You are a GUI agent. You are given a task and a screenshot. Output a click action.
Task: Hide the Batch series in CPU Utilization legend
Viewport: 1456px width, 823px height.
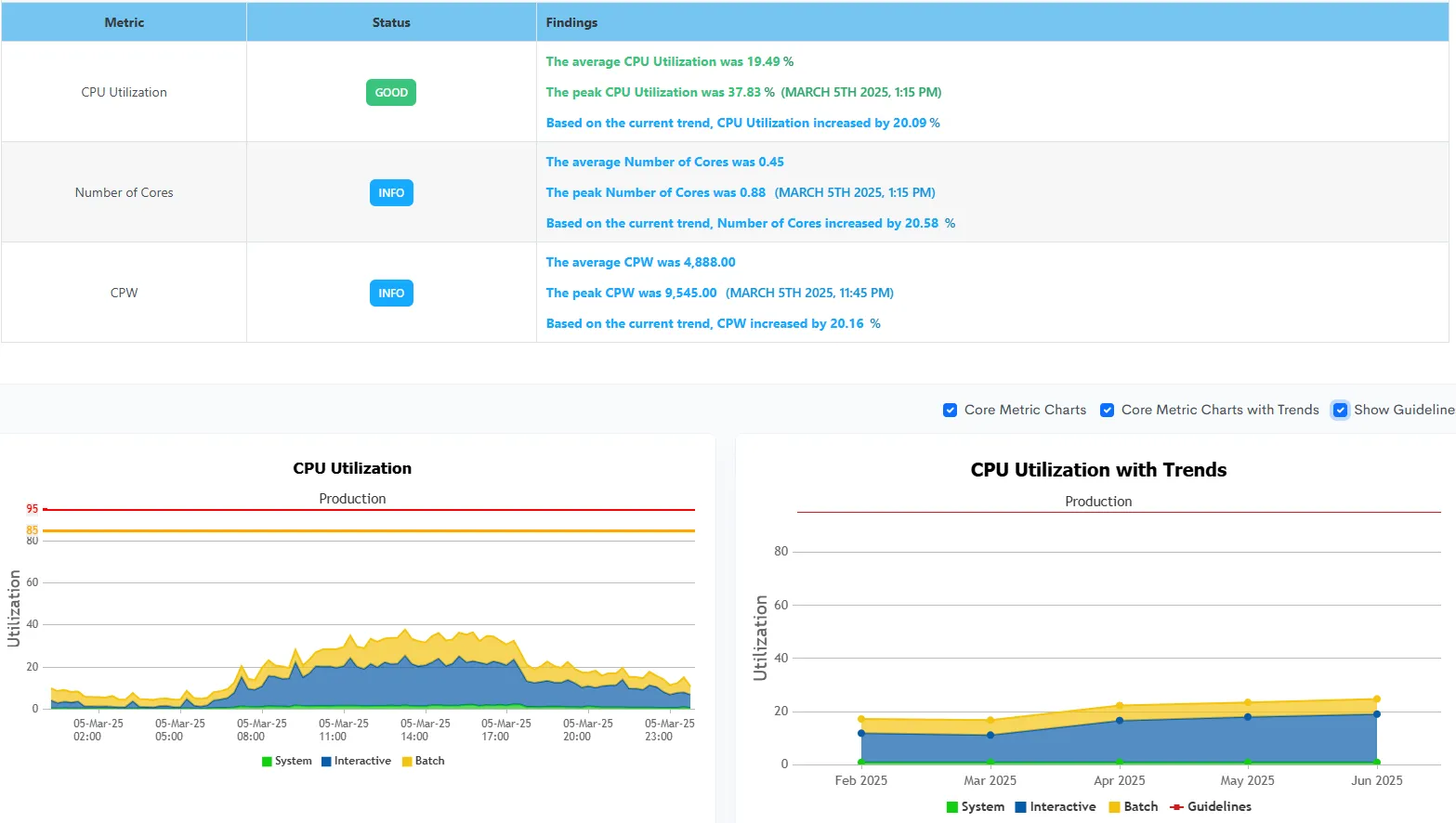423,761
